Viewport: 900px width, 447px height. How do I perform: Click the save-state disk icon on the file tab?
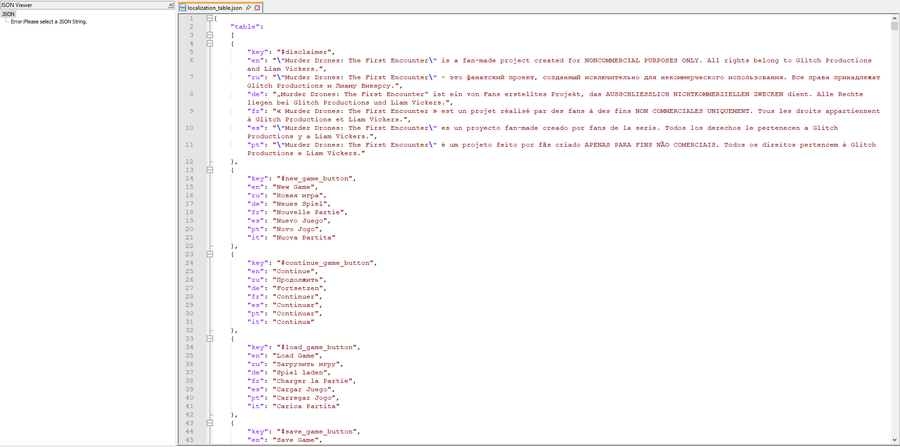[x=183, y=8]
